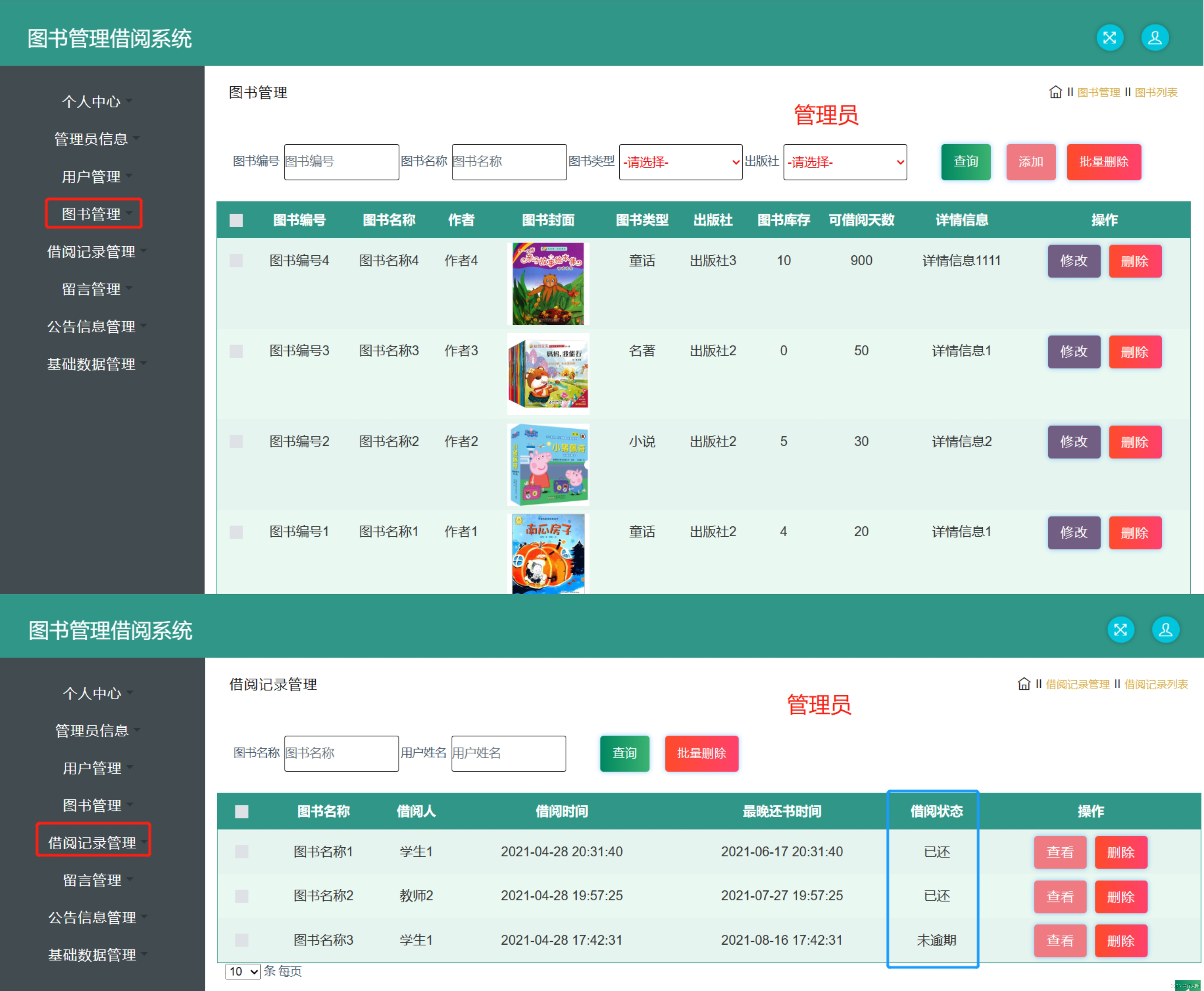Check the row checkbox for 图书编号4
The image size is (1204, 991).
click(x=236, y=261)
